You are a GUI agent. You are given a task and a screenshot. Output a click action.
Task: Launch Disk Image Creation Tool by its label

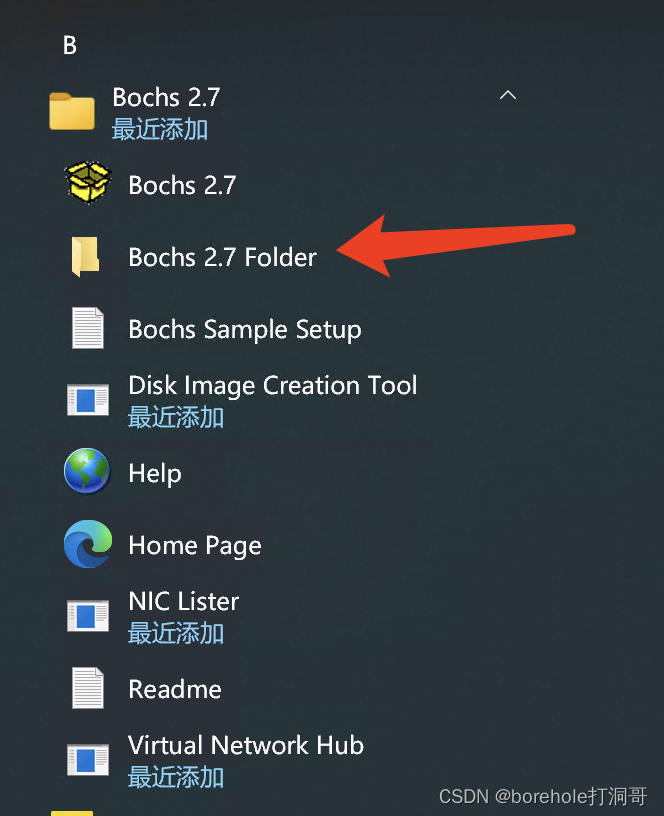(272, 386)
